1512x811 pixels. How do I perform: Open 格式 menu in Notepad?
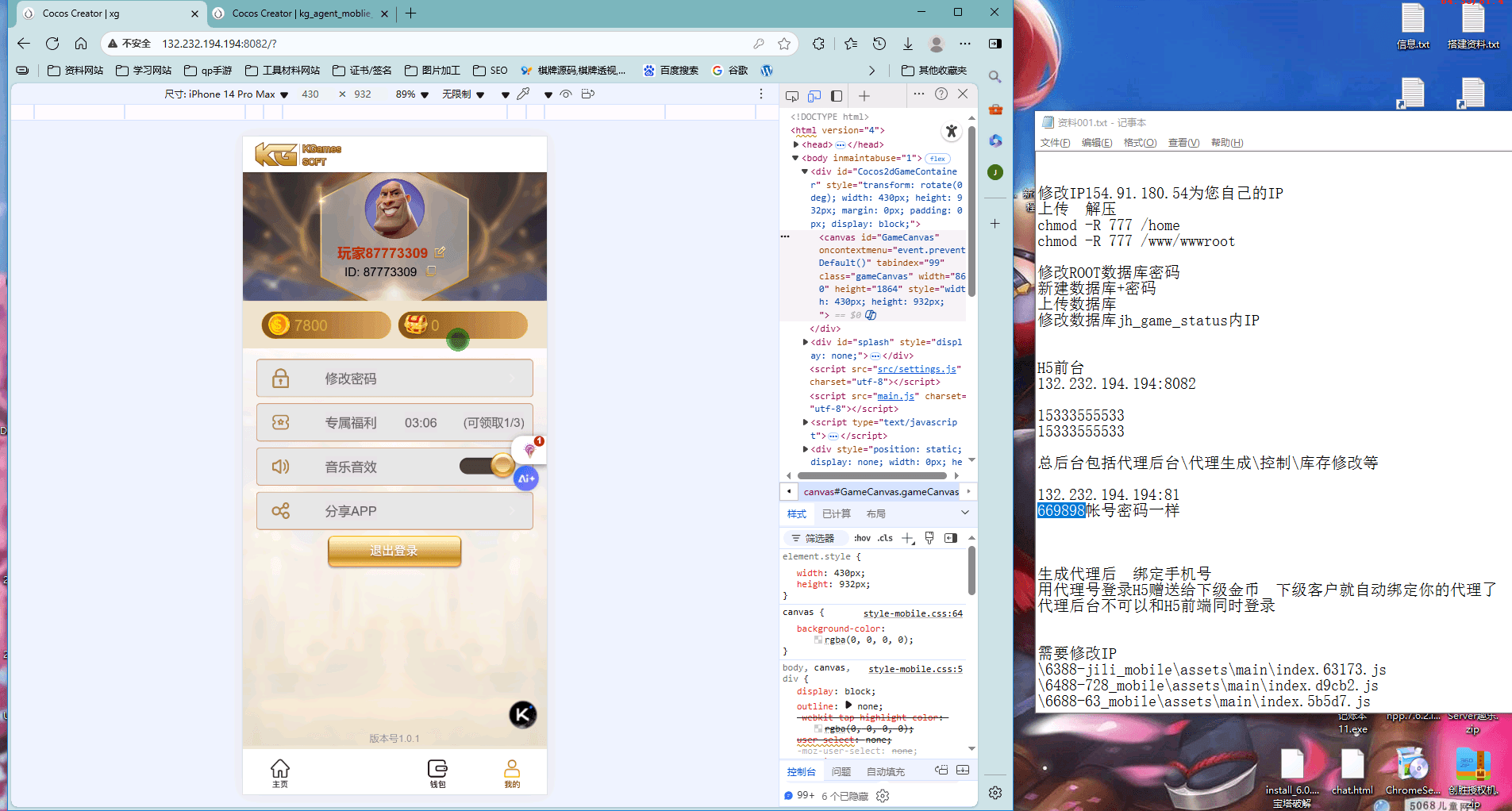(1140, 143)
